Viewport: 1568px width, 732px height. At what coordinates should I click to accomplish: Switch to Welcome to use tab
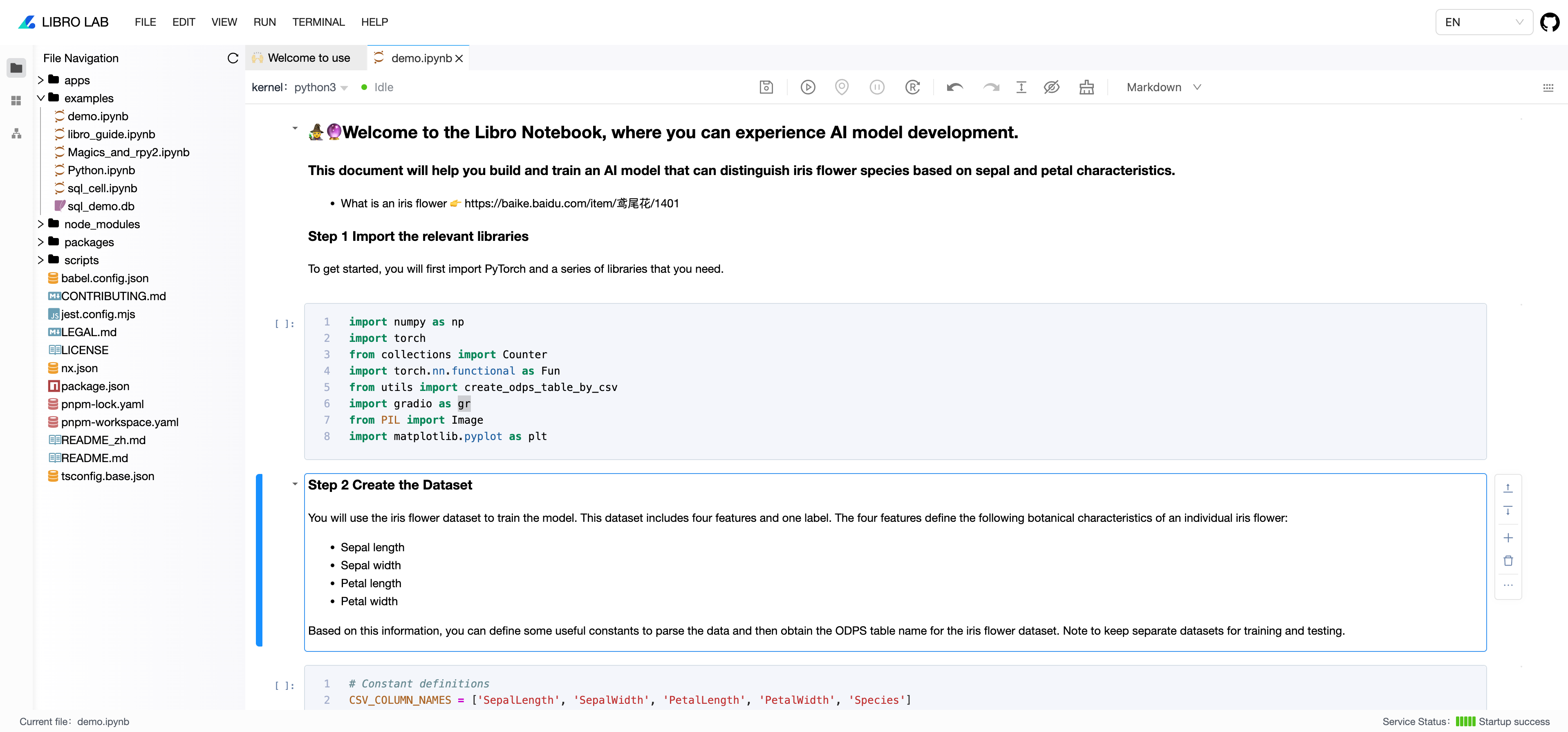[x=308, y=58]
